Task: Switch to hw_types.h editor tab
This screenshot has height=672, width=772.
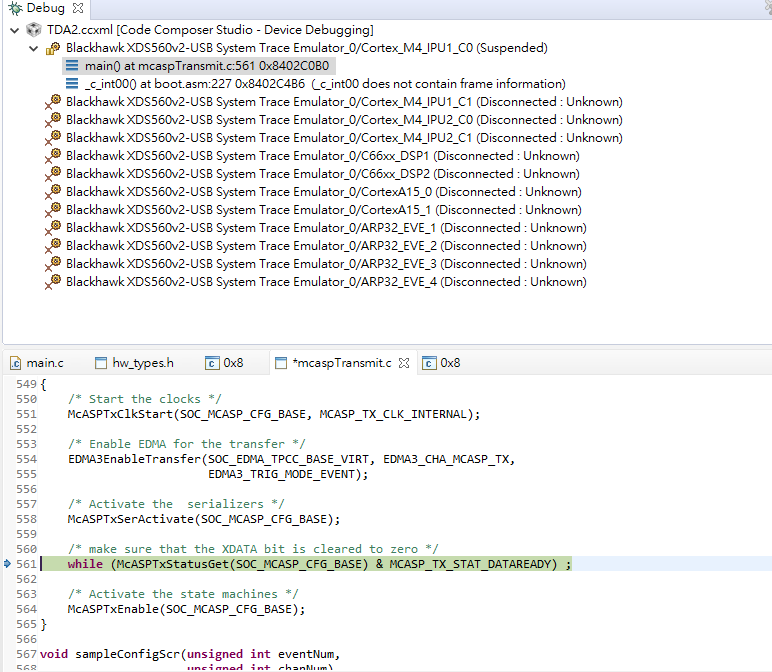Action: tap(134, 363)
